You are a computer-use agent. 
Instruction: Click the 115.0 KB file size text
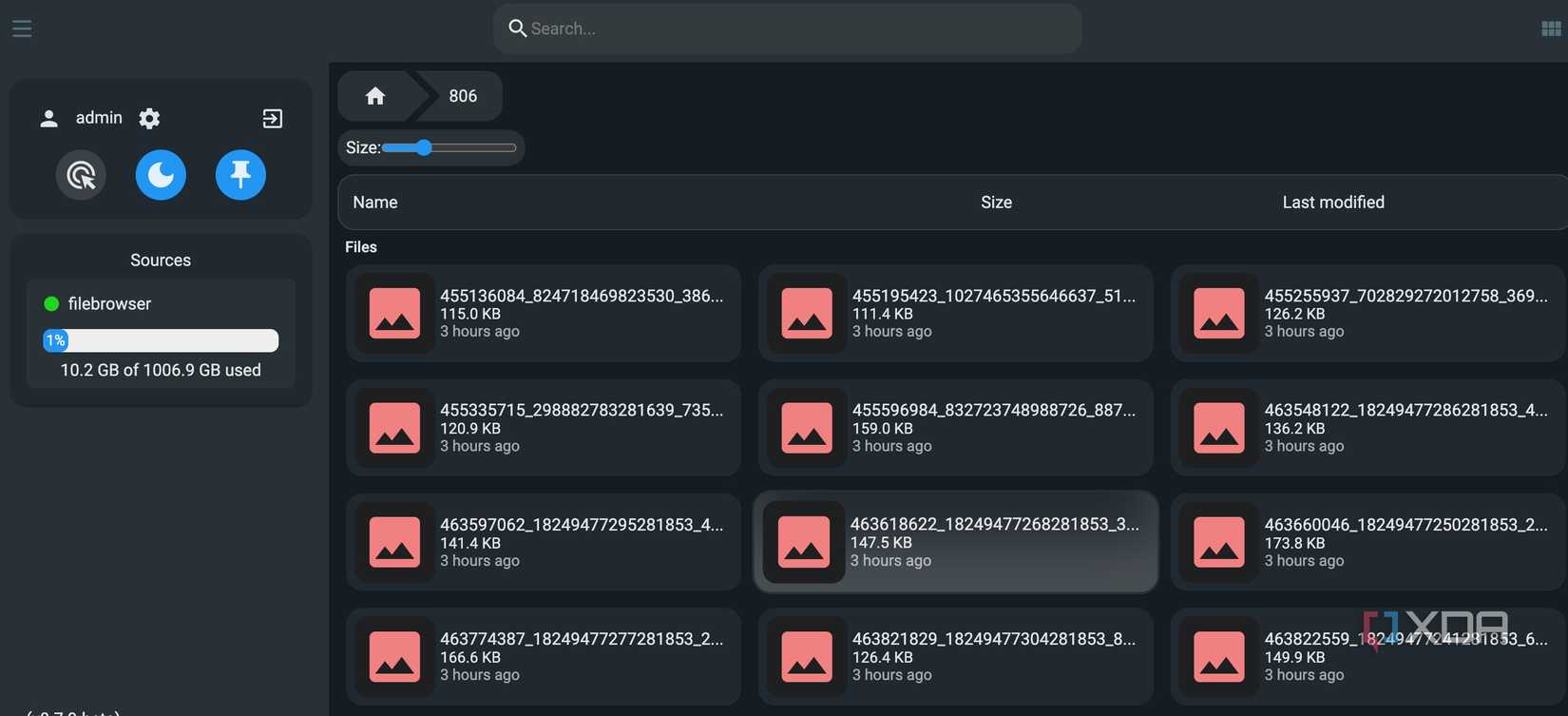coord(470,314)
